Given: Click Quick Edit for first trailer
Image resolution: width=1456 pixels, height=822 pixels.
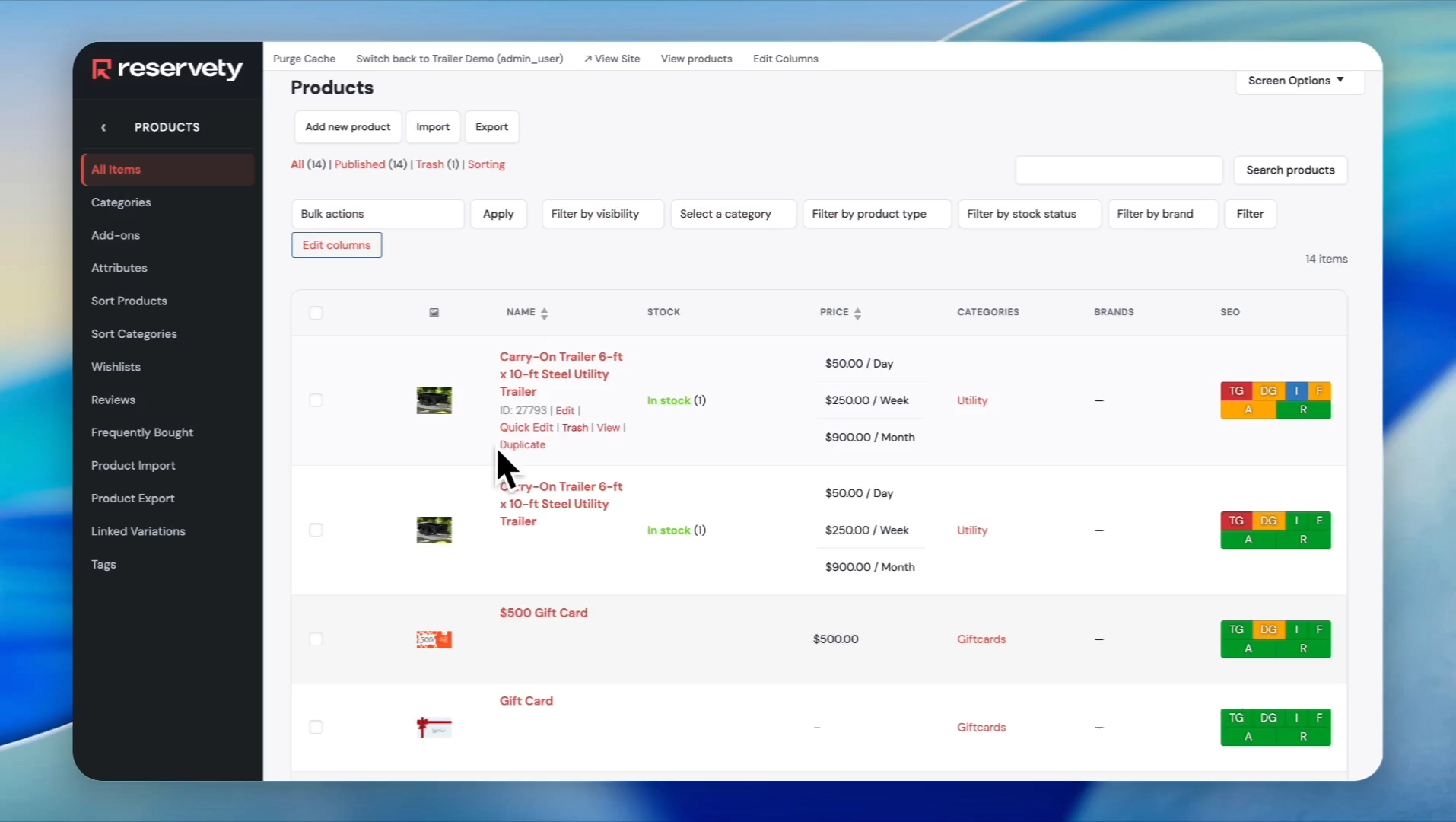Looking at the screenshot, I should tap(526, 428).
